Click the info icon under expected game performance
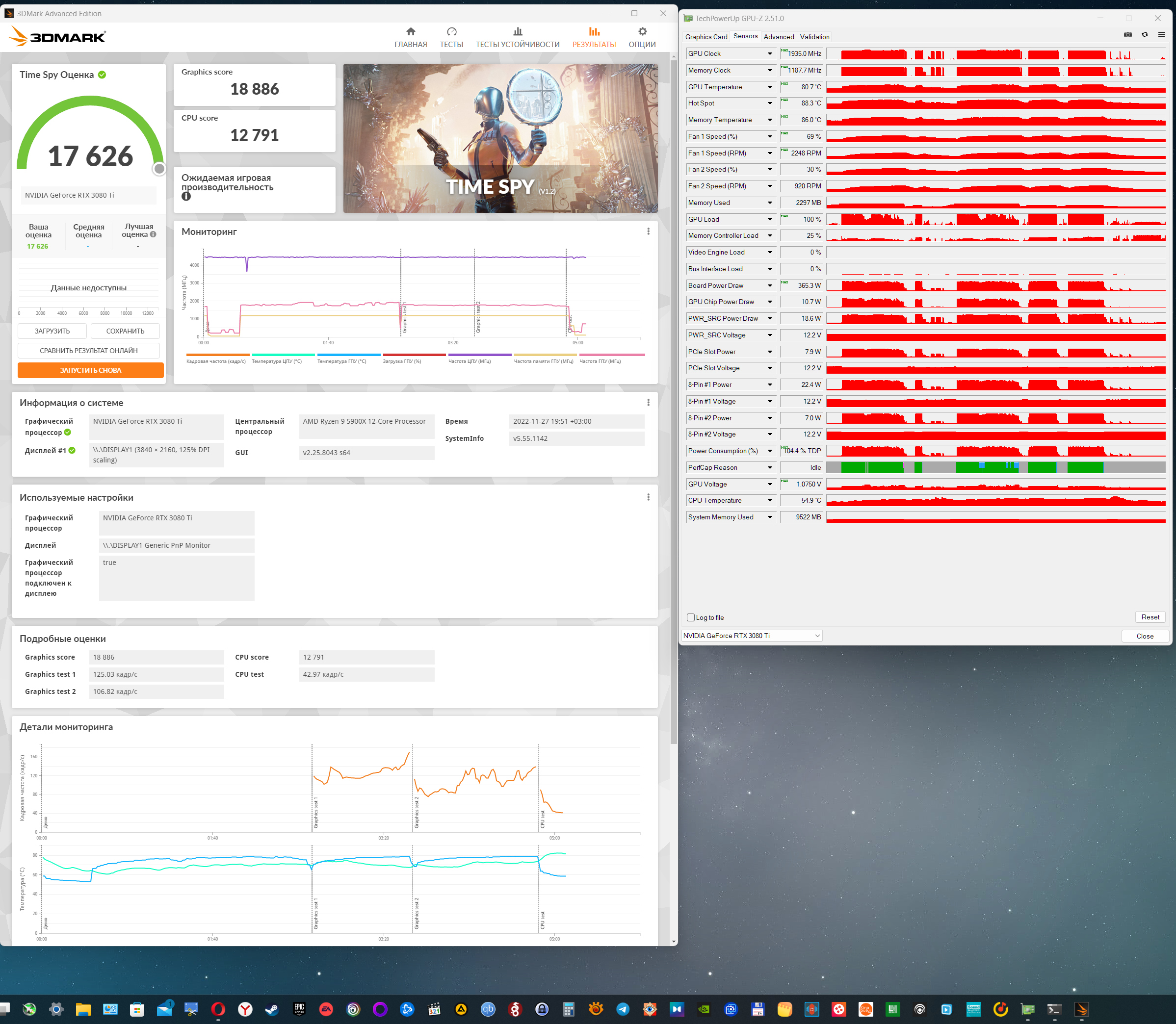The image size is (1176, 1024). 186,197
